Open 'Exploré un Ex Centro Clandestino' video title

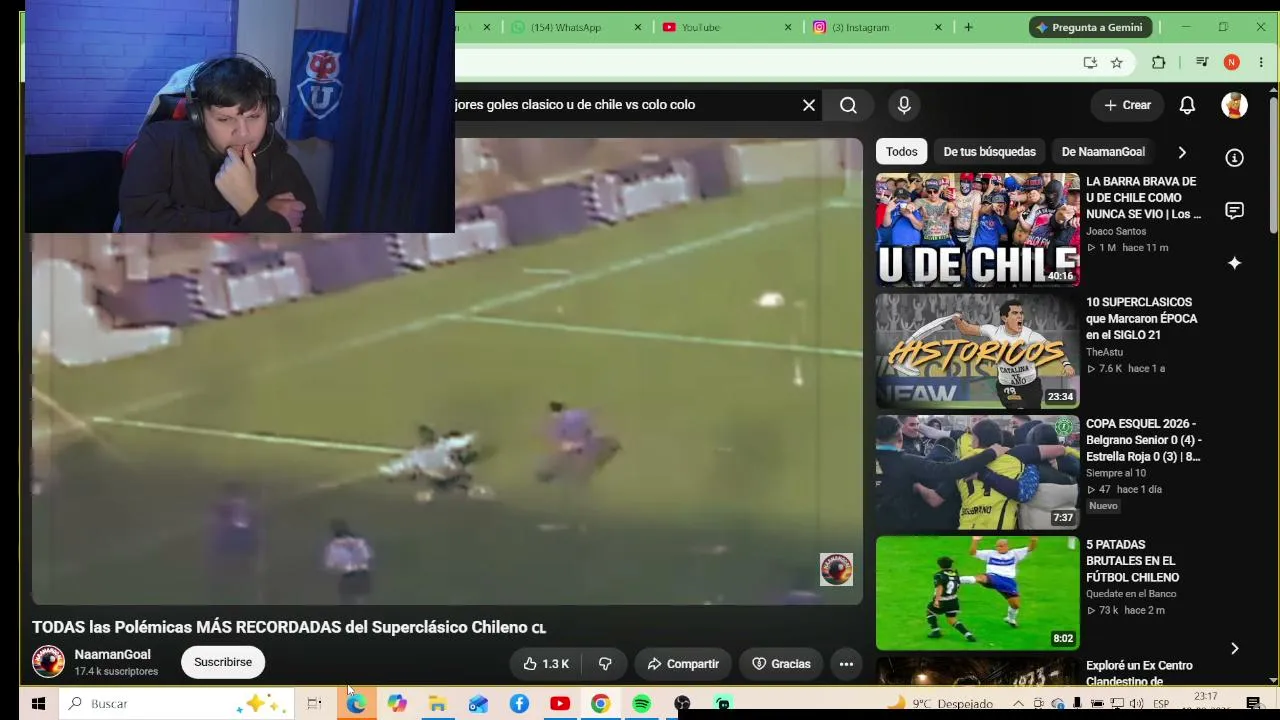[x=1140, y=673]
